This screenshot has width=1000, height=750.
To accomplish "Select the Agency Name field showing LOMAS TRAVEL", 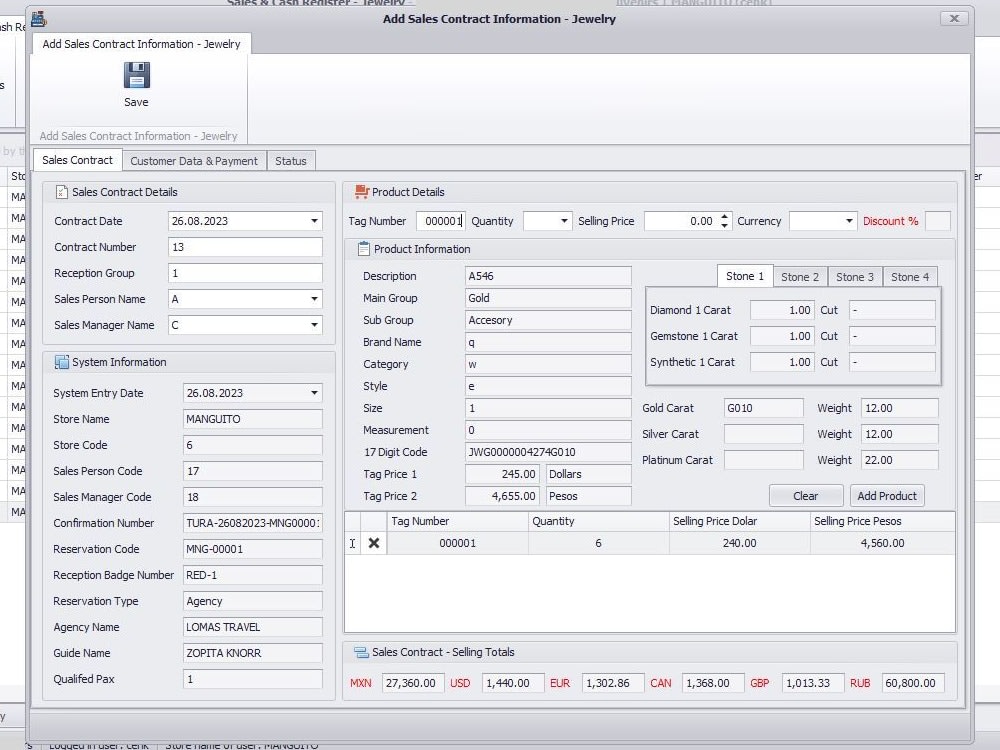I will click(252, 627).
